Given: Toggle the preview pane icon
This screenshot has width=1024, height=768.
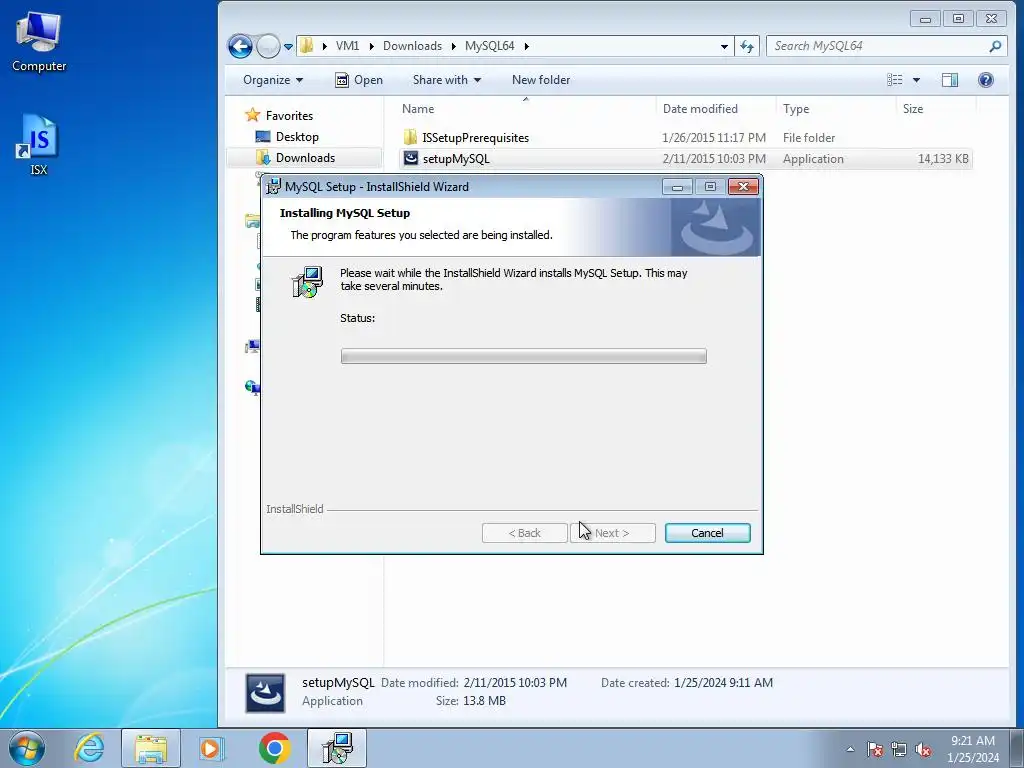Looking at the screenshot, I should click(950, 80).
